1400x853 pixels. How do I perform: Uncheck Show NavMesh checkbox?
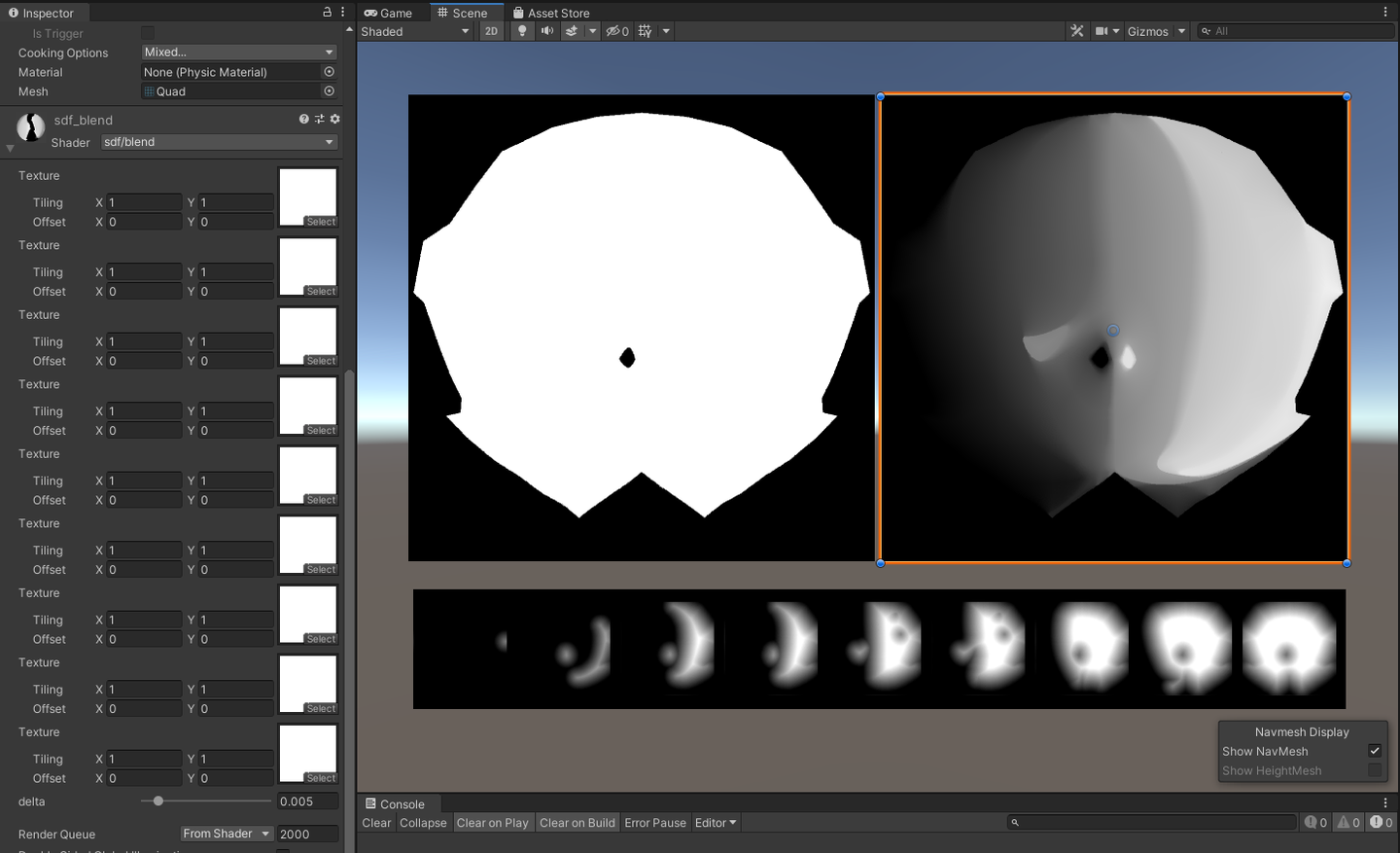click(x=1375, y=751)
